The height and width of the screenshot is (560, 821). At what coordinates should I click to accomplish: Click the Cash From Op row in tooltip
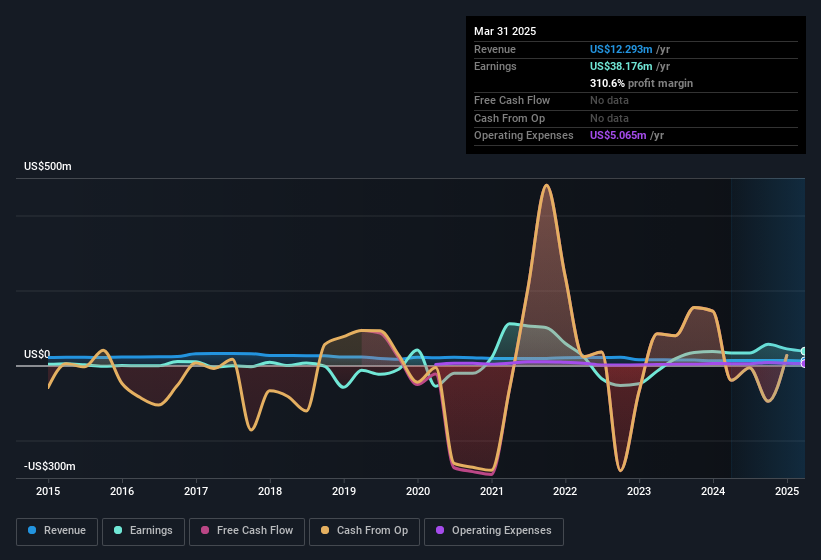coord(636,118)
